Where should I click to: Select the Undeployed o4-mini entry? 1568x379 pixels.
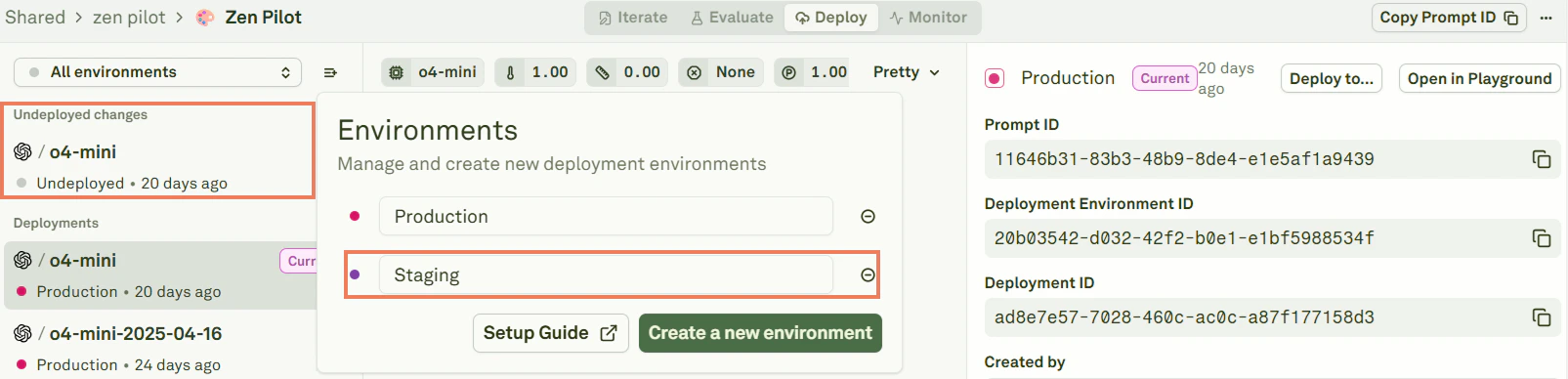coord(158,166)
